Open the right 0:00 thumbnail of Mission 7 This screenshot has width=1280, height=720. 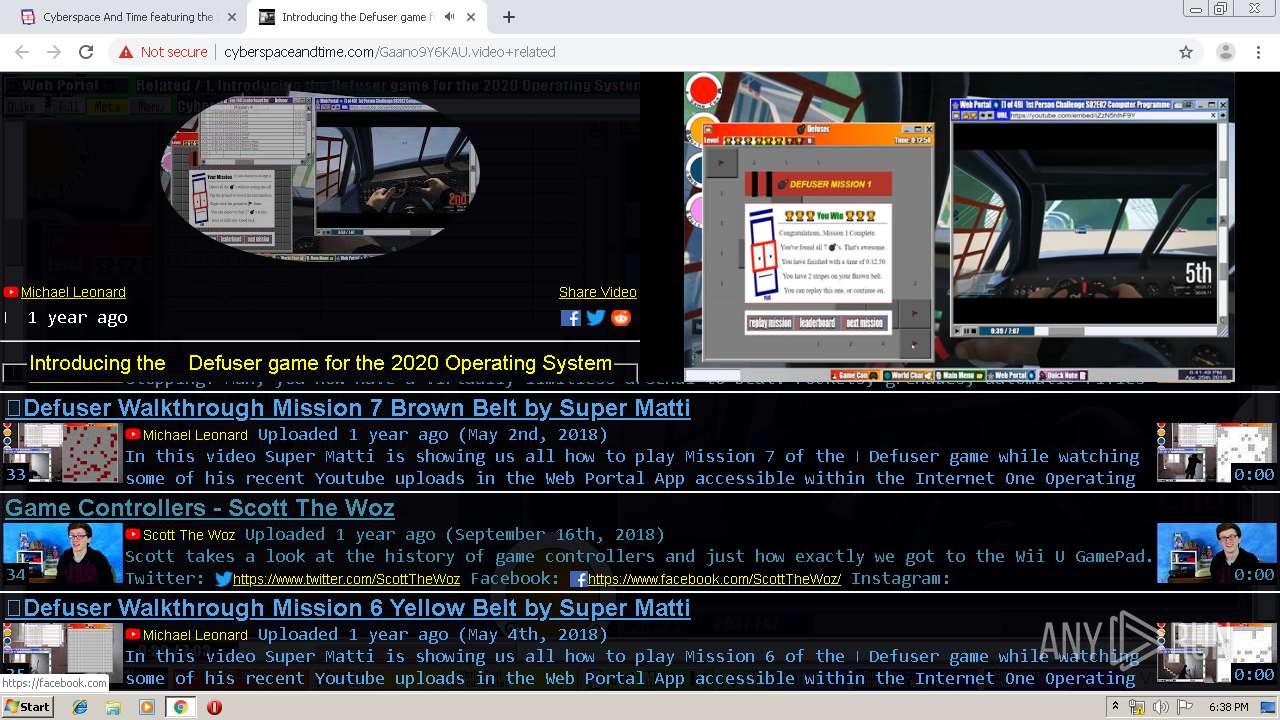coord(1216,453)
